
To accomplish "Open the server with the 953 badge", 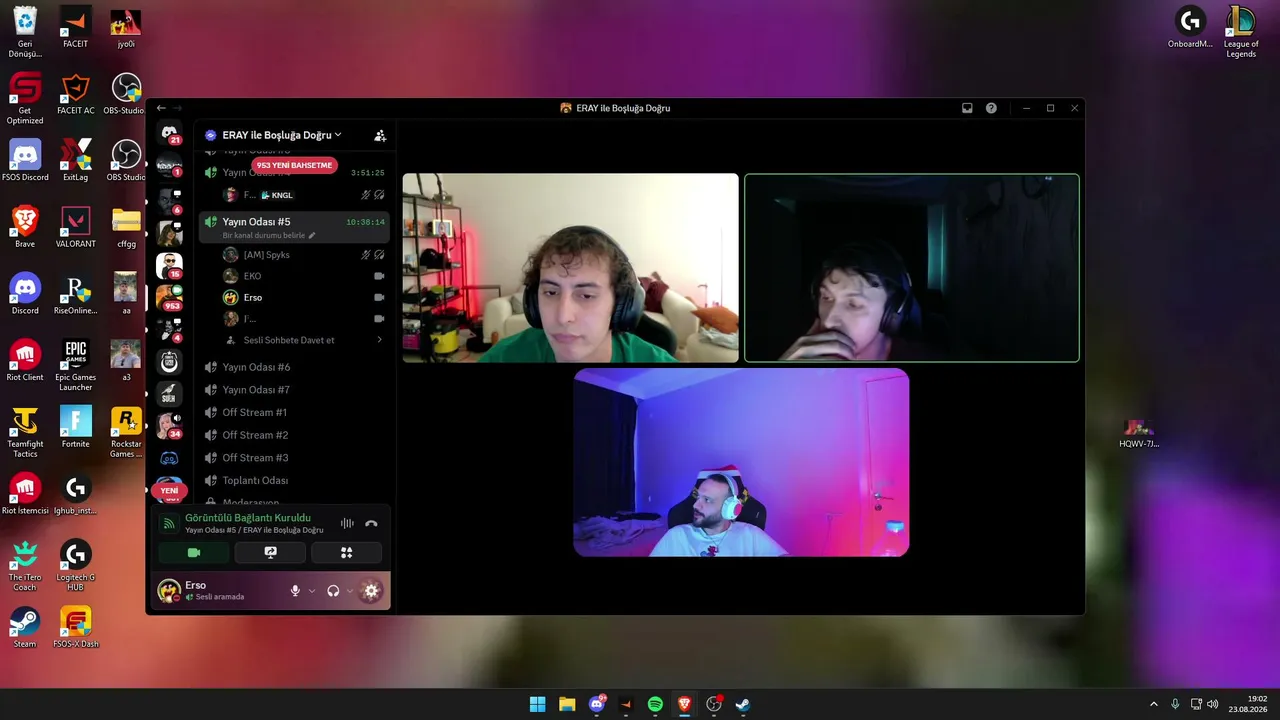I will coord(169,297).
